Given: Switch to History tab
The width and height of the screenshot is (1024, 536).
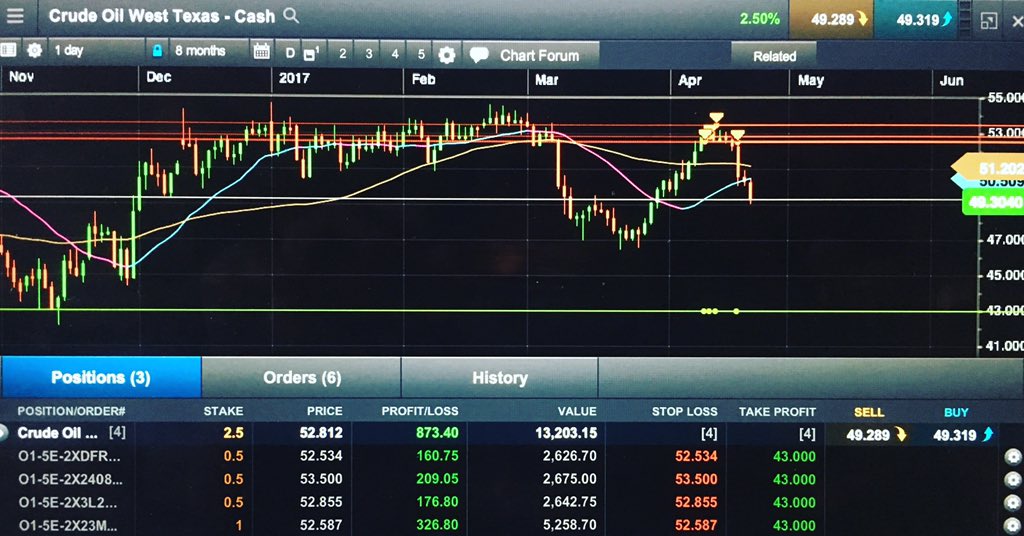Looking at the screenshot, I should (500, 378).
